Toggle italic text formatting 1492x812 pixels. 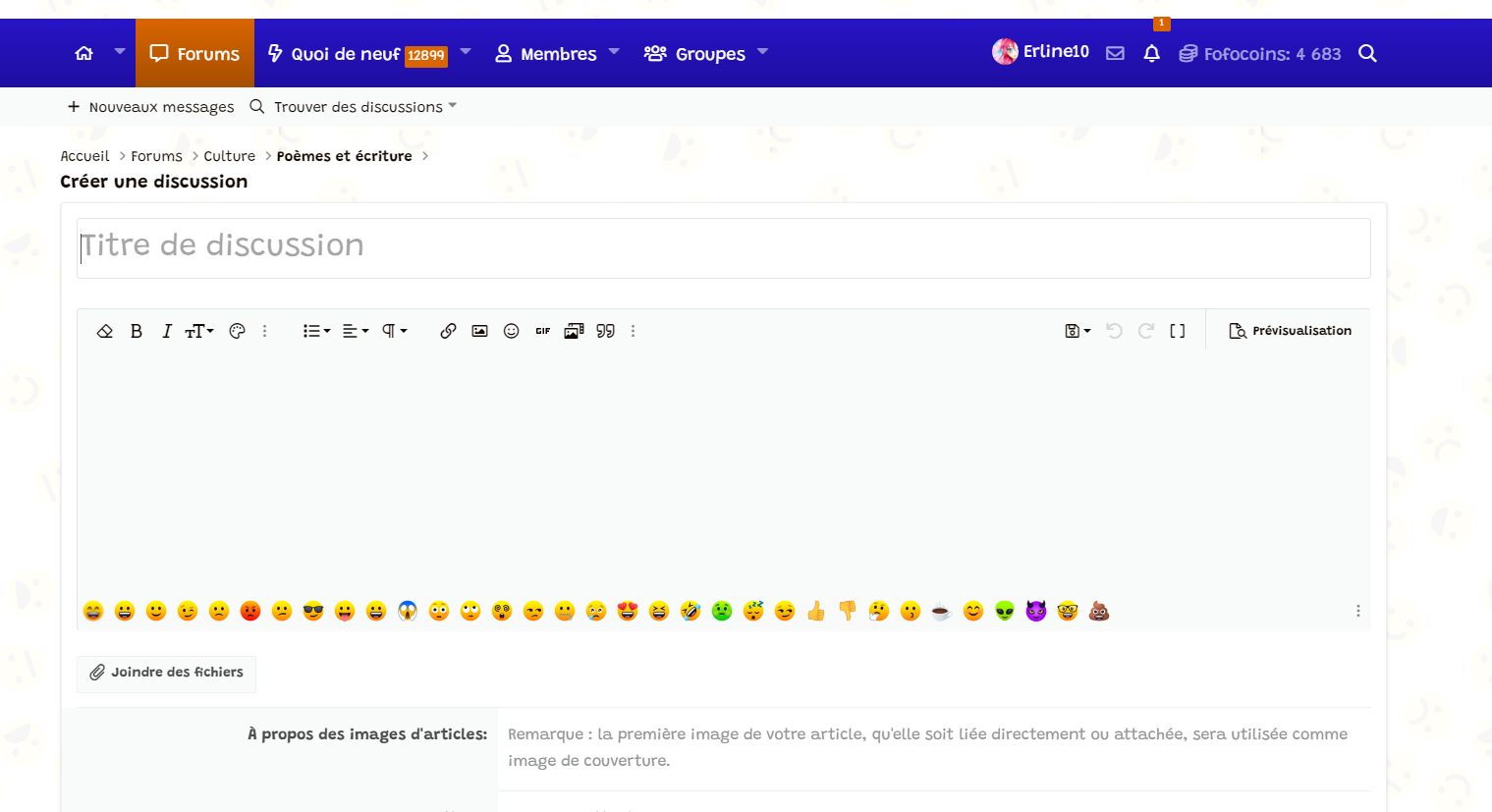[167, 331]
